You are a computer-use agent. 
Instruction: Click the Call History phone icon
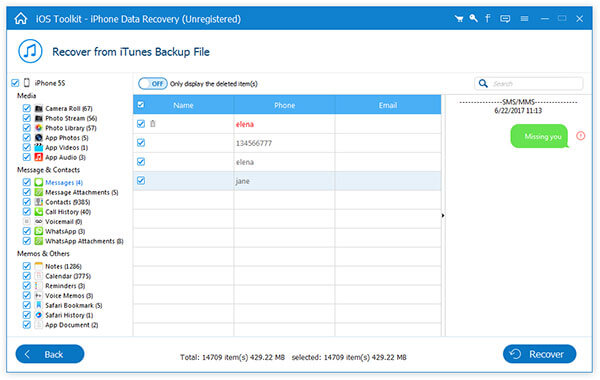[39, 212]
